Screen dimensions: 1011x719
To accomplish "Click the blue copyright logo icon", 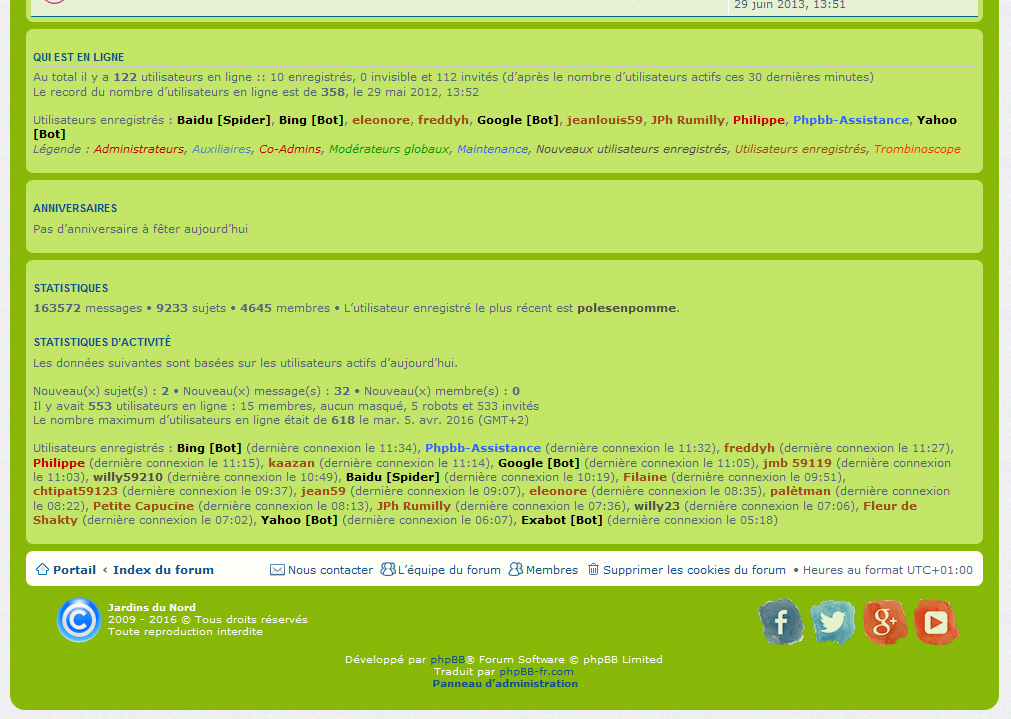I will [x=78, y=620].
